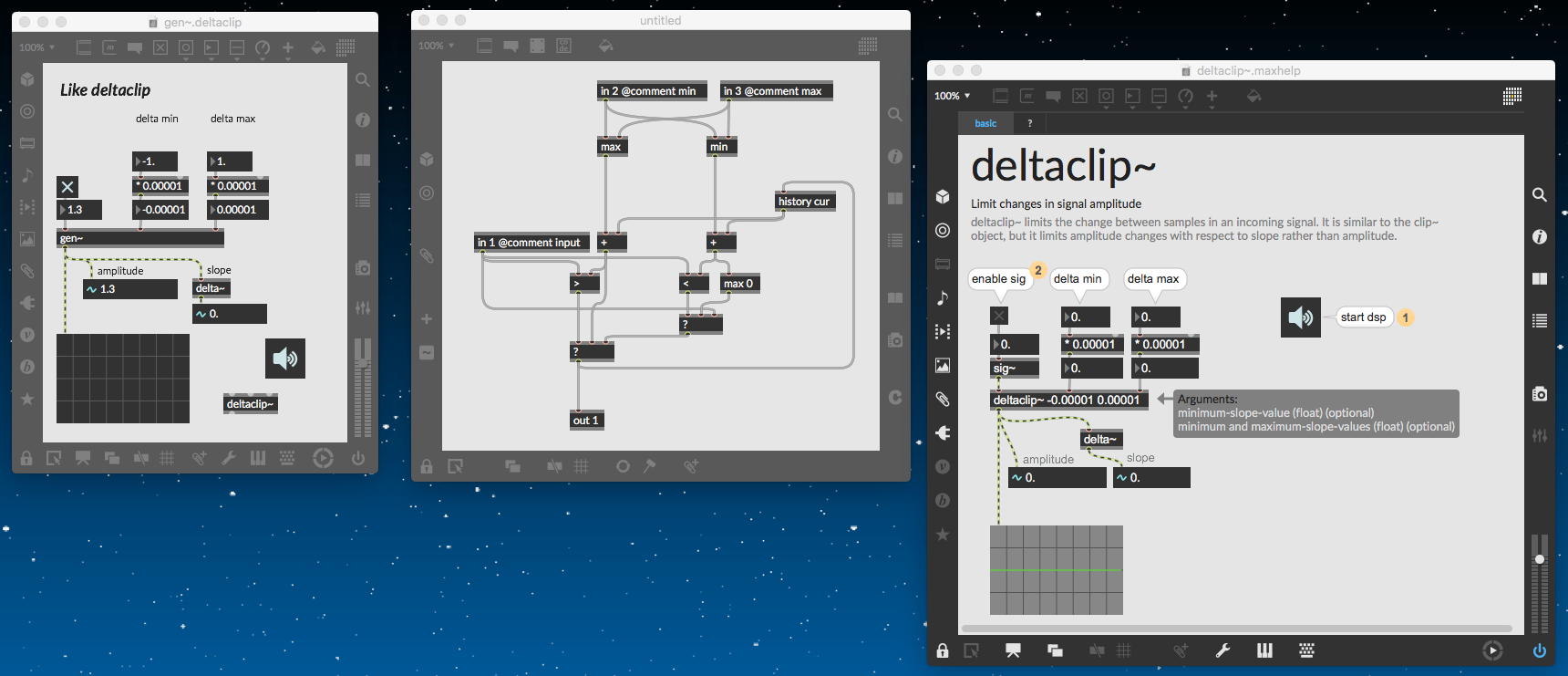Click the lock icon in deltaclip~.maxhelp window
Image resolution: width=1568 pixels, height=676 pixels.
click(943, 650)
